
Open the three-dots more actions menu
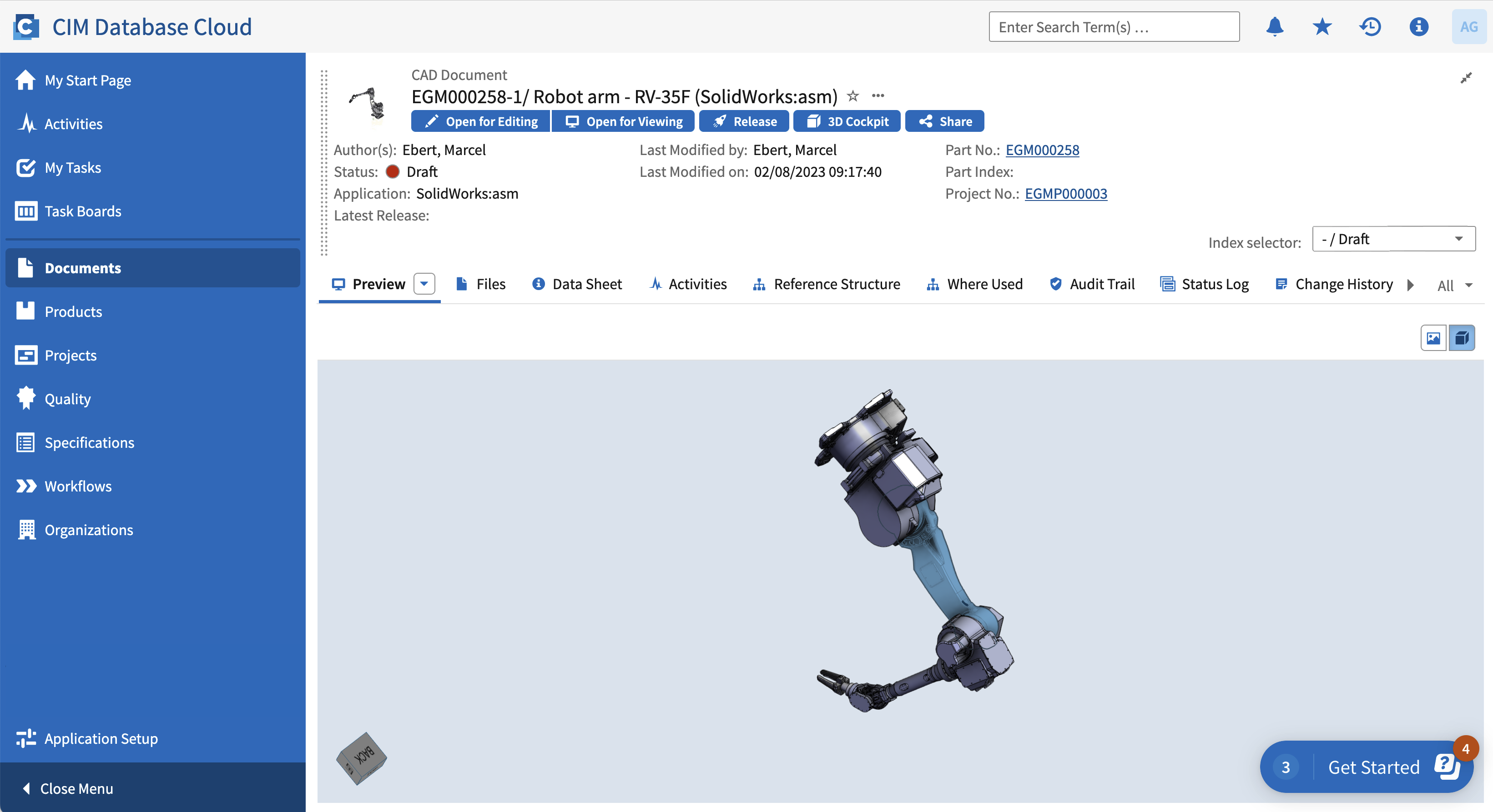pos(878,95)
